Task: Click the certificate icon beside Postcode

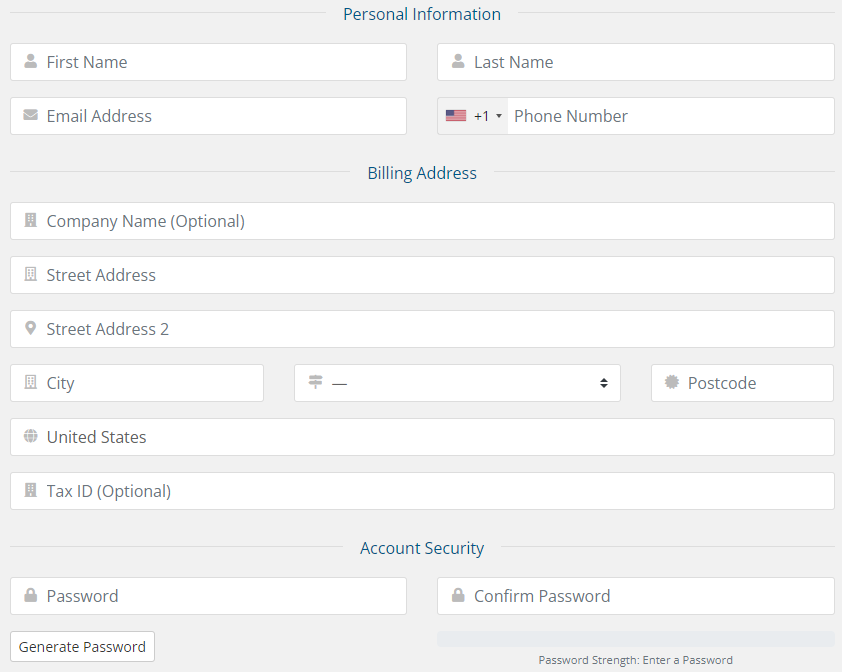Action: pos(671,383)
